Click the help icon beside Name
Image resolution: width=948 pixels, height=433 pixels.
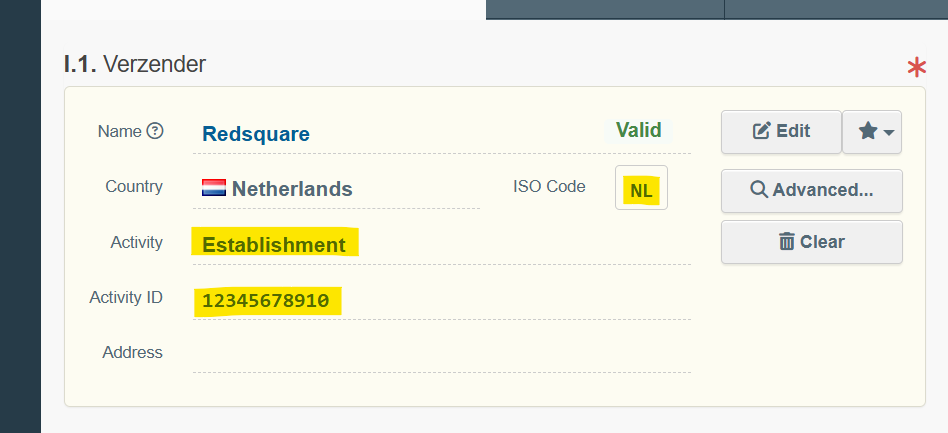pyautogui.click(x=155, y=131)
